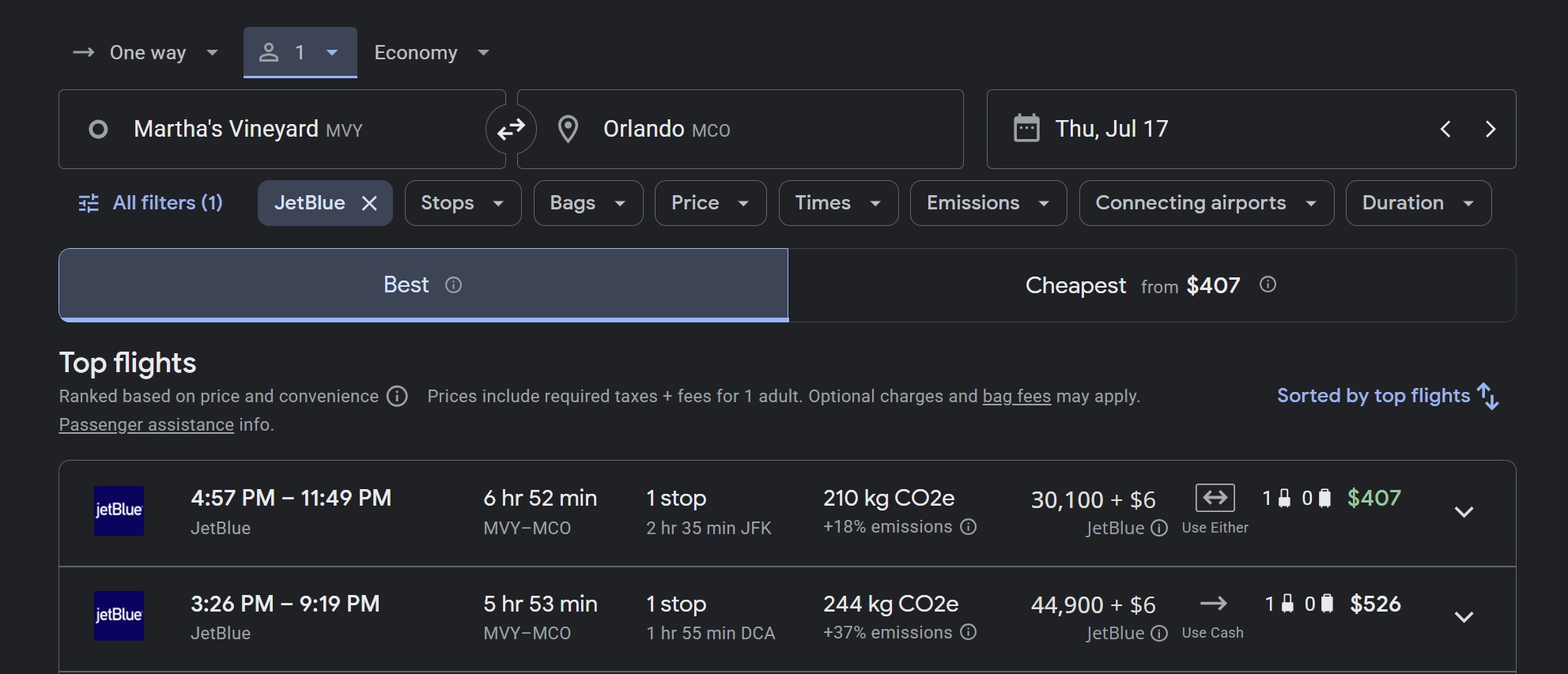Viewport: 1568px width, 674px height.
Task: Open the Price filter dropdown
Action: coord(711,203)
